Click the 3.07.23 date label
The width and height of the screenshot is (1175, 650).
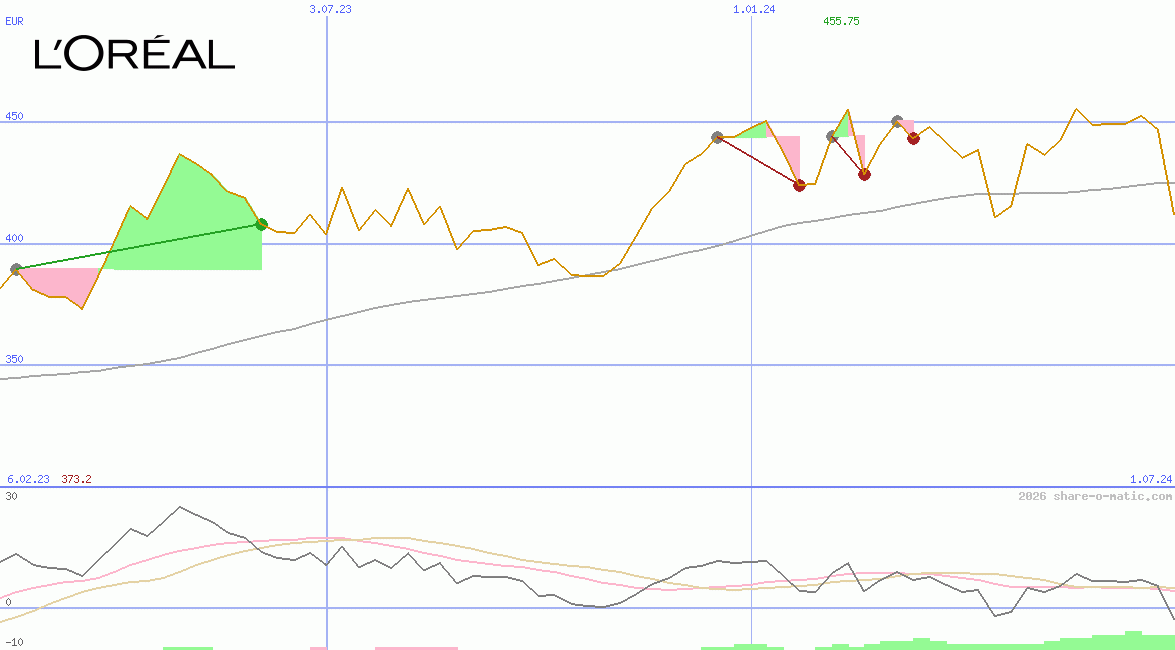(x=330, y=8)
